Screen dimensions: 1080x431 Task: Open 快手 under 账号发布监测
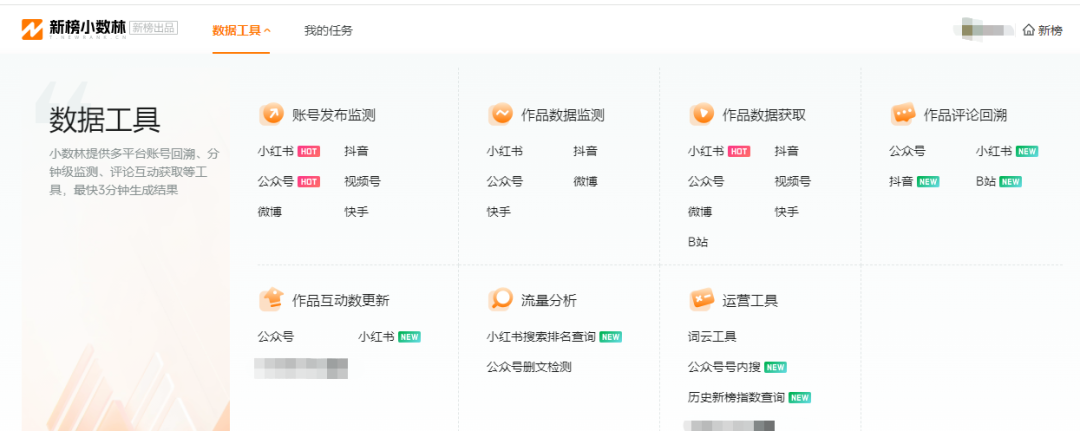[x=356, y=212]
